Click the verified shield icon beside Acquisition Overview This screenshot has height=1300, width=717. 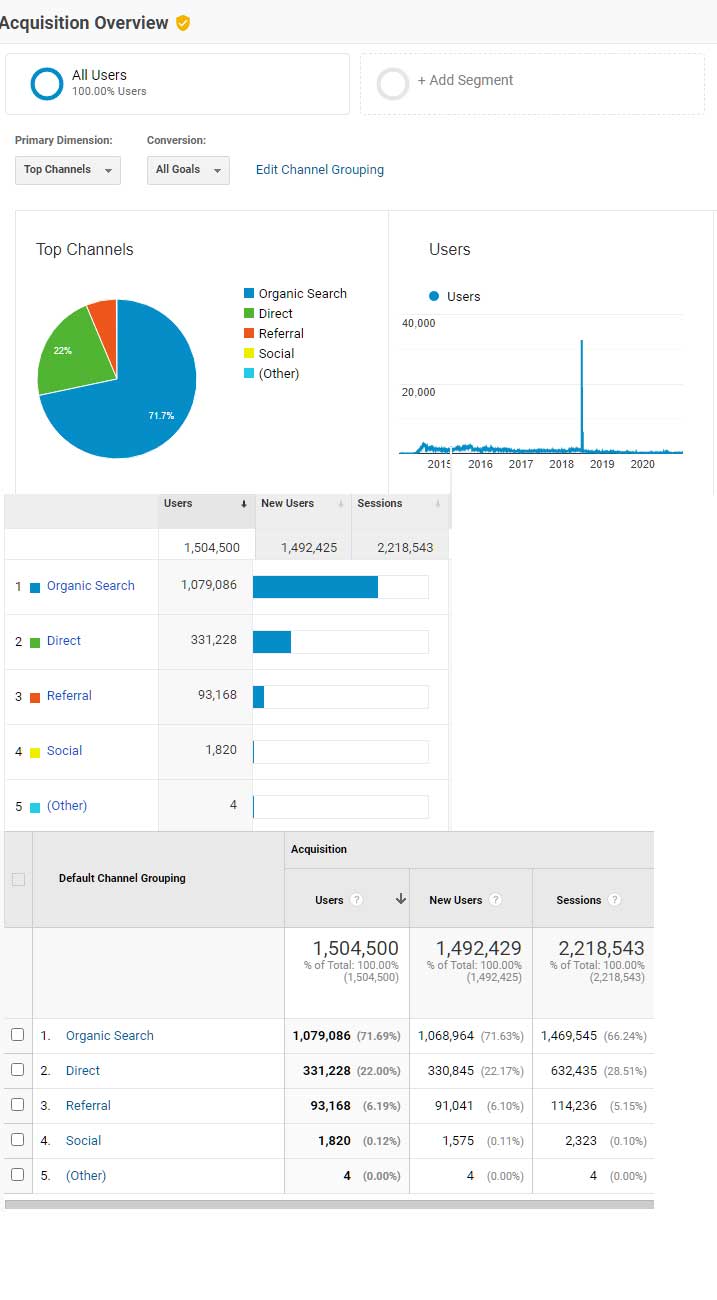click(x=183, y=23)
